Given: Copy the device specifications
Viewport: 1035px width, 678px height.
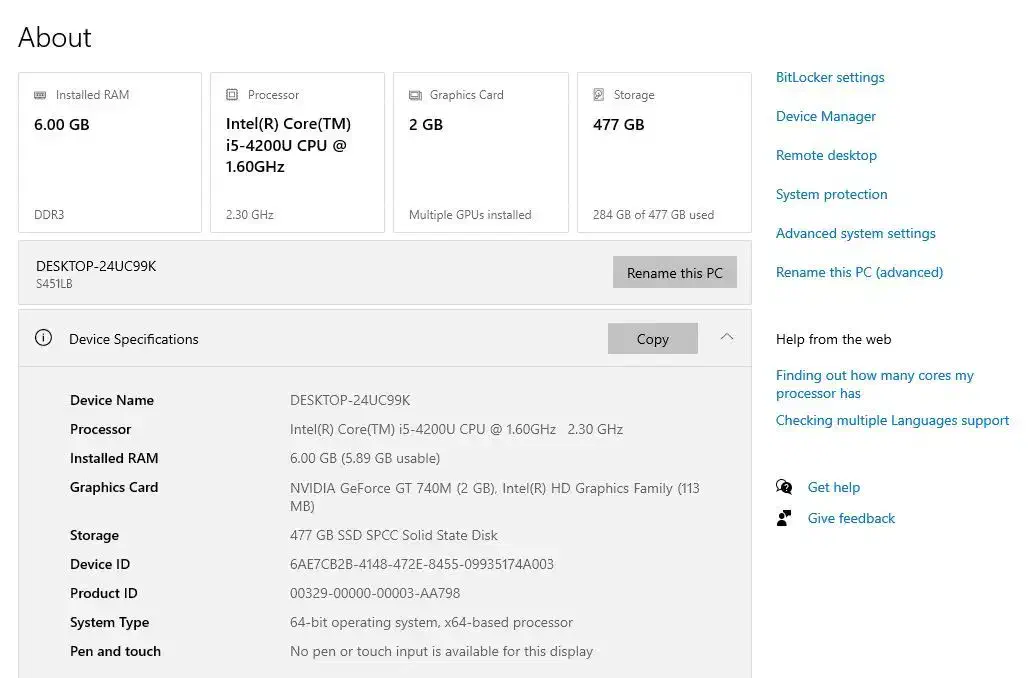Looking at the screenshot, I should tap(652, 339).
